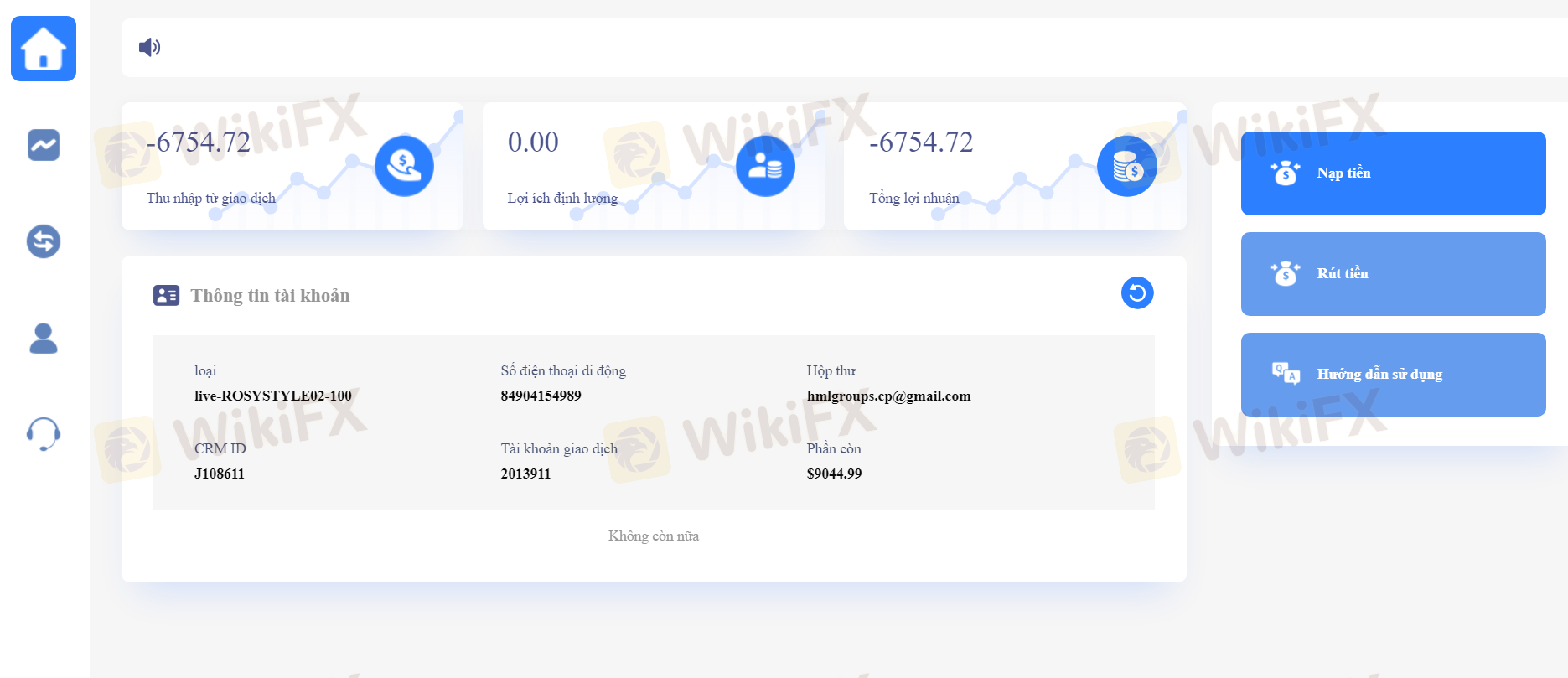Open the customer support headset icon
The height and width of the screenshot is (678, 1568).
(x=44, y=434)
